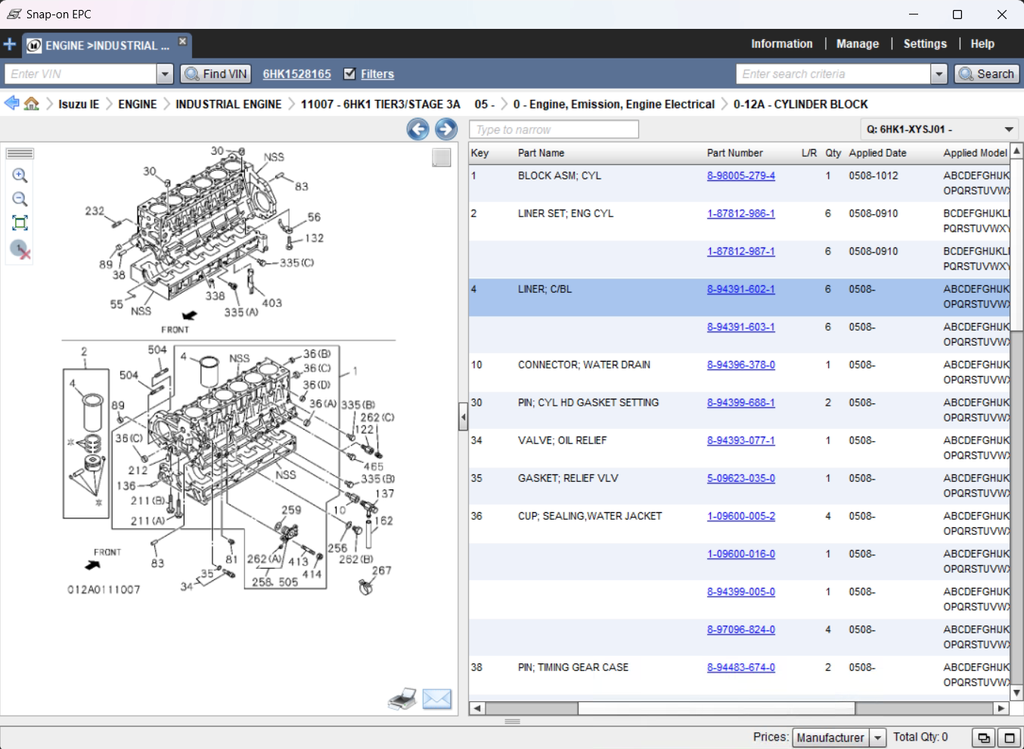Fit diagram to window

(x=20, y=223)
